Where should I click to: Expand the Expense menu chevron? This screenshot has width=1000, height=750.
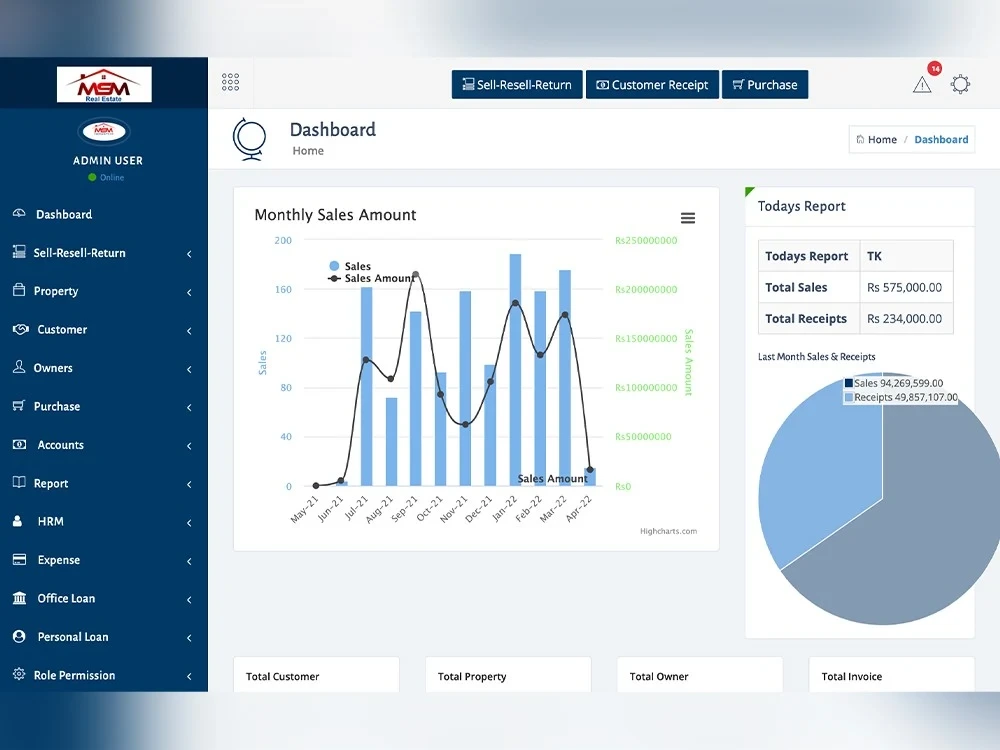(189, 561)
